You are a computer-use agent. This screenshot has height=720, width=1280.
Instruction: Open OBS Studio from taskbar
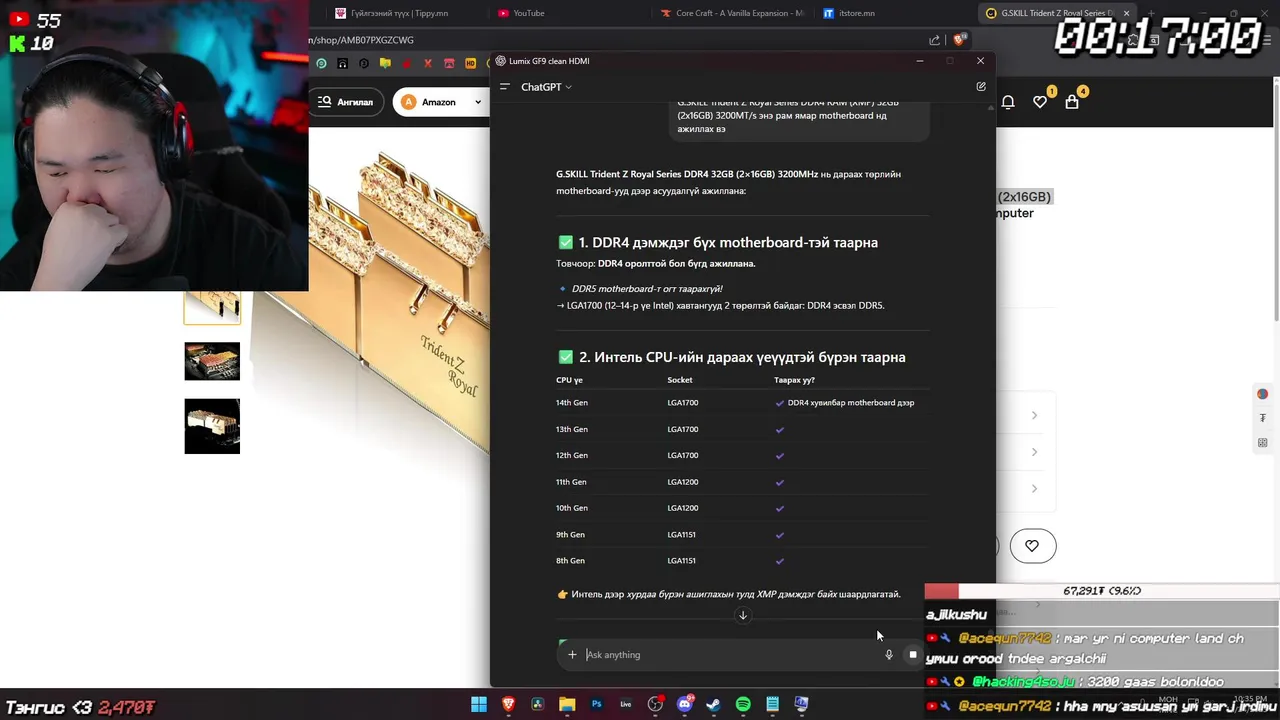coord(655,704)
